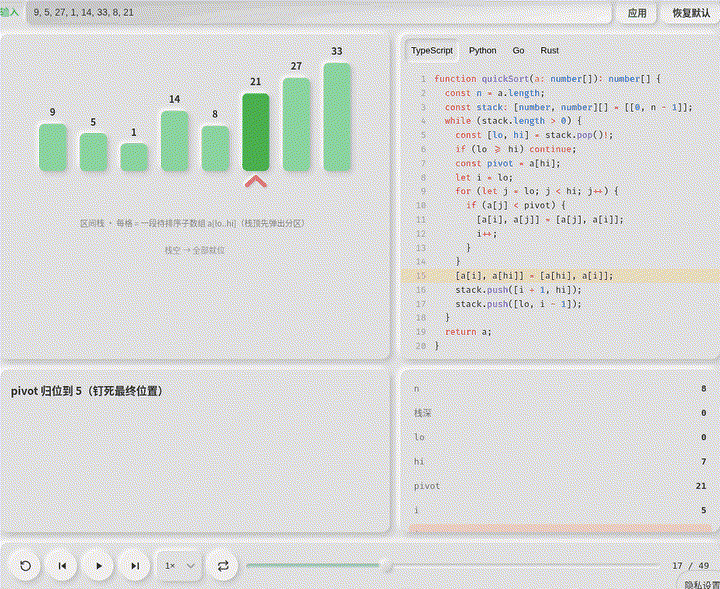The image size is (720, 589).
Task: Select the bar labeled 1
Action: pos(134,157)
